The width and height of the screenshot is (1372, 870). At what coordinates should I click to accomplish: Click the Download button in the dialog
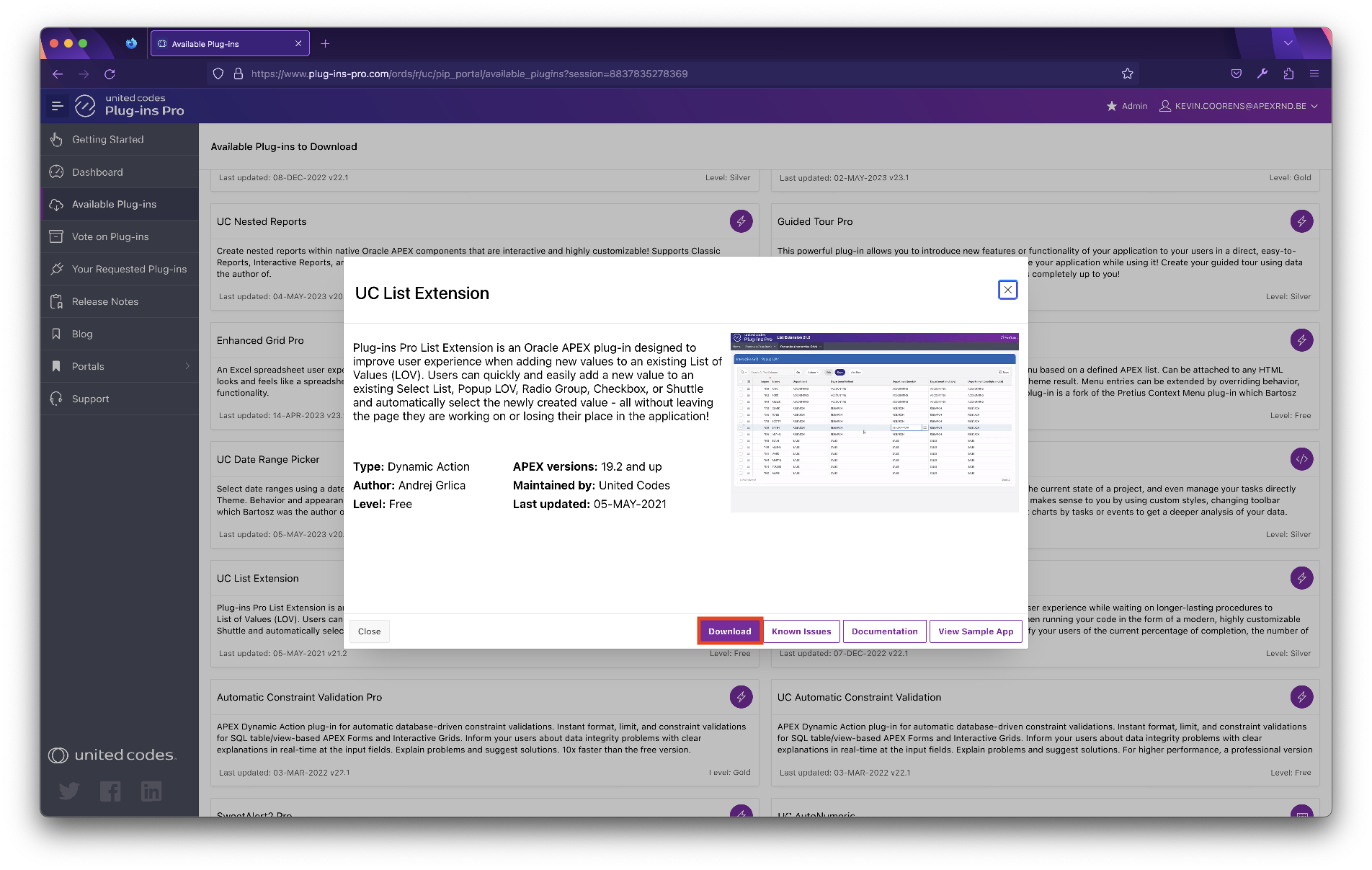[x=729, y=631]
